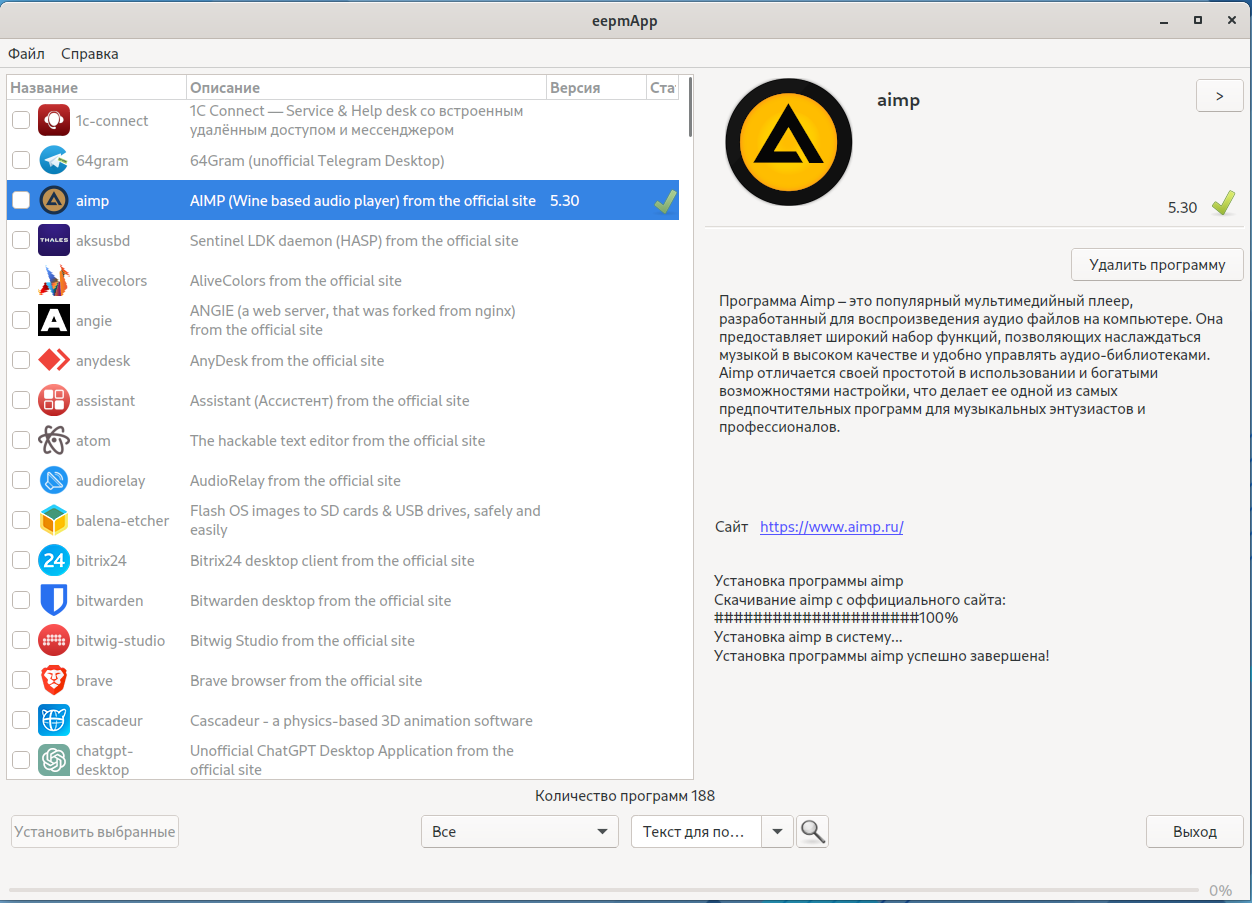Click the 64gram paper plane icon

click(x=54, y=160)
